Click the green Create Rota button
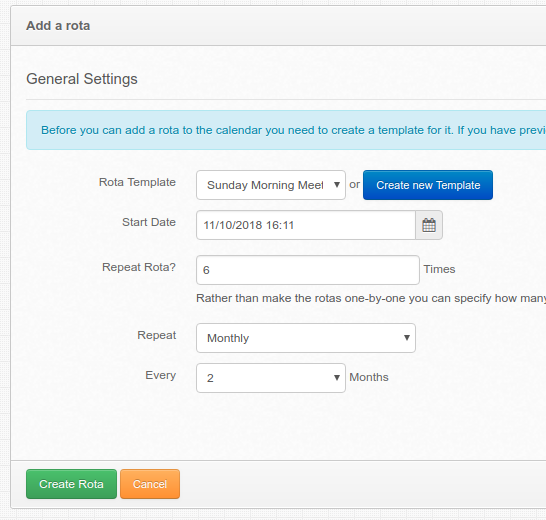 point(71,484)
